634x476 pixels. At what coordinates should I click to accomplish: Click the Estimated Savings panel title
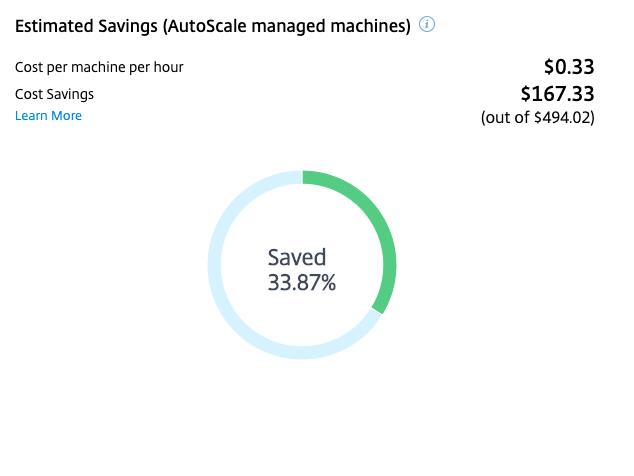click(x=213, y=26)
